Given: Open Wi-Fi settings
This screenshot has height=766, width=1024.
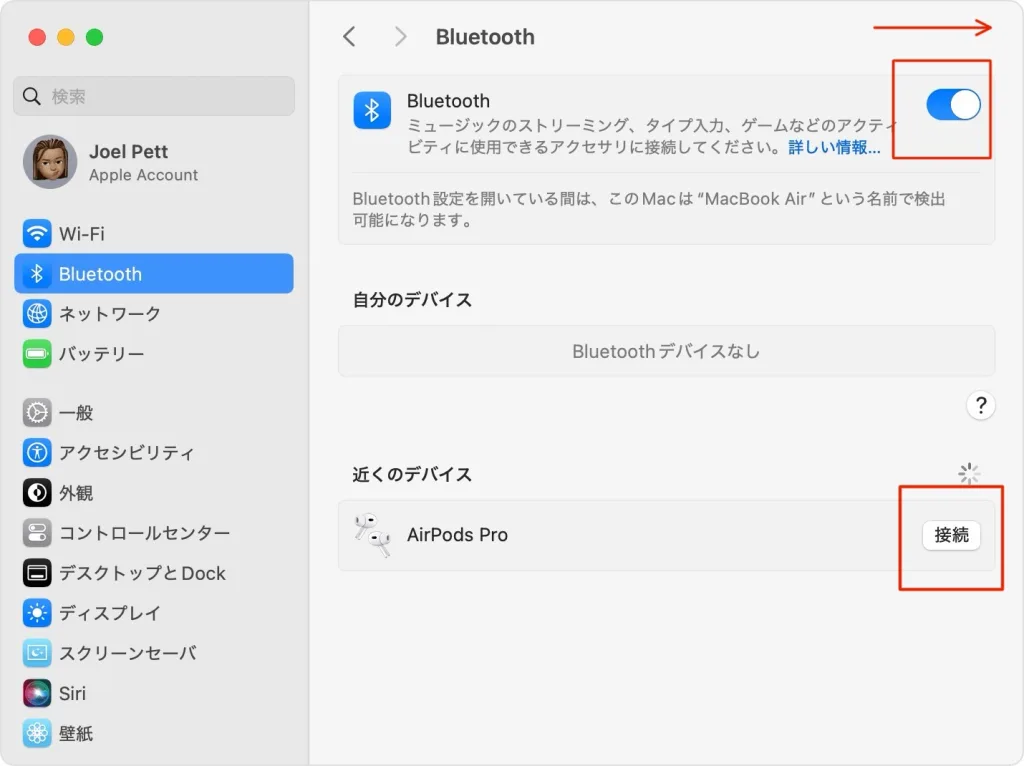Looking at the screenshot, I should (154, 233).
